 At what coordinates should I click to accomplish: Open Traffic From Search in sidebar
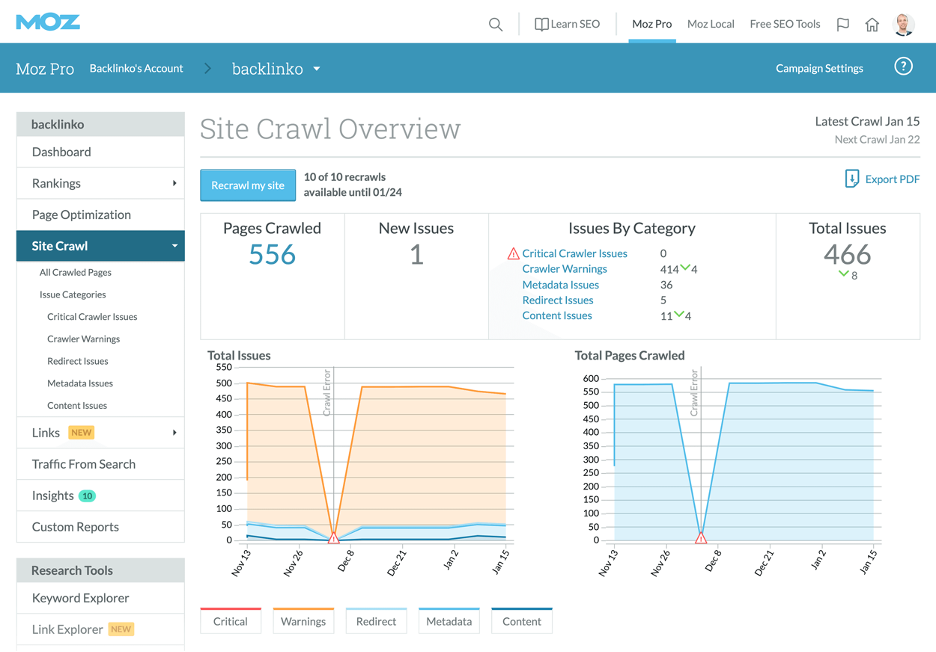pyautogui.click(x=100, y=464)
